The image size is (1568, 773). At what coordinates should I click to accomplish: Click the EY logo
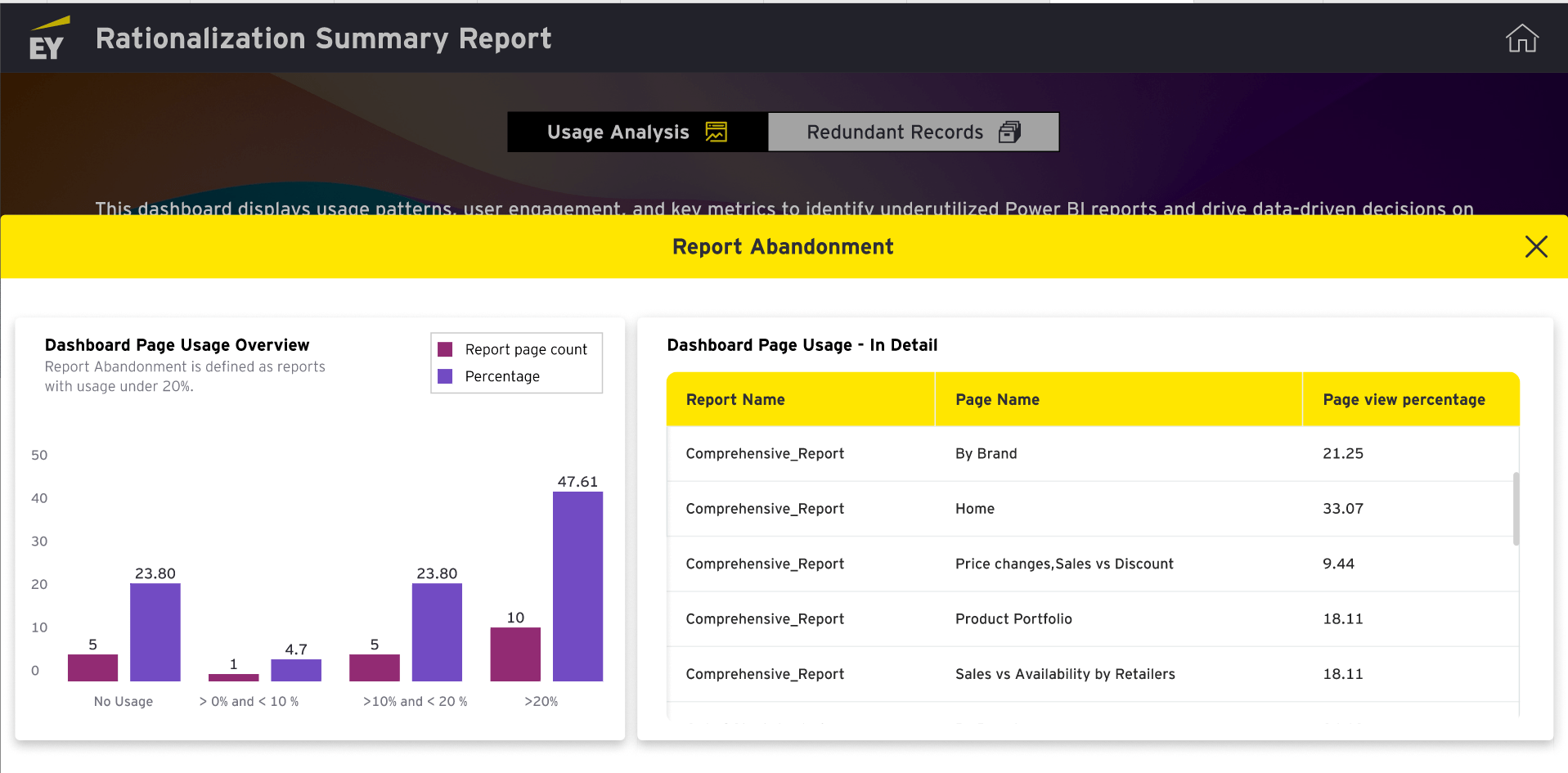(47, 39)
